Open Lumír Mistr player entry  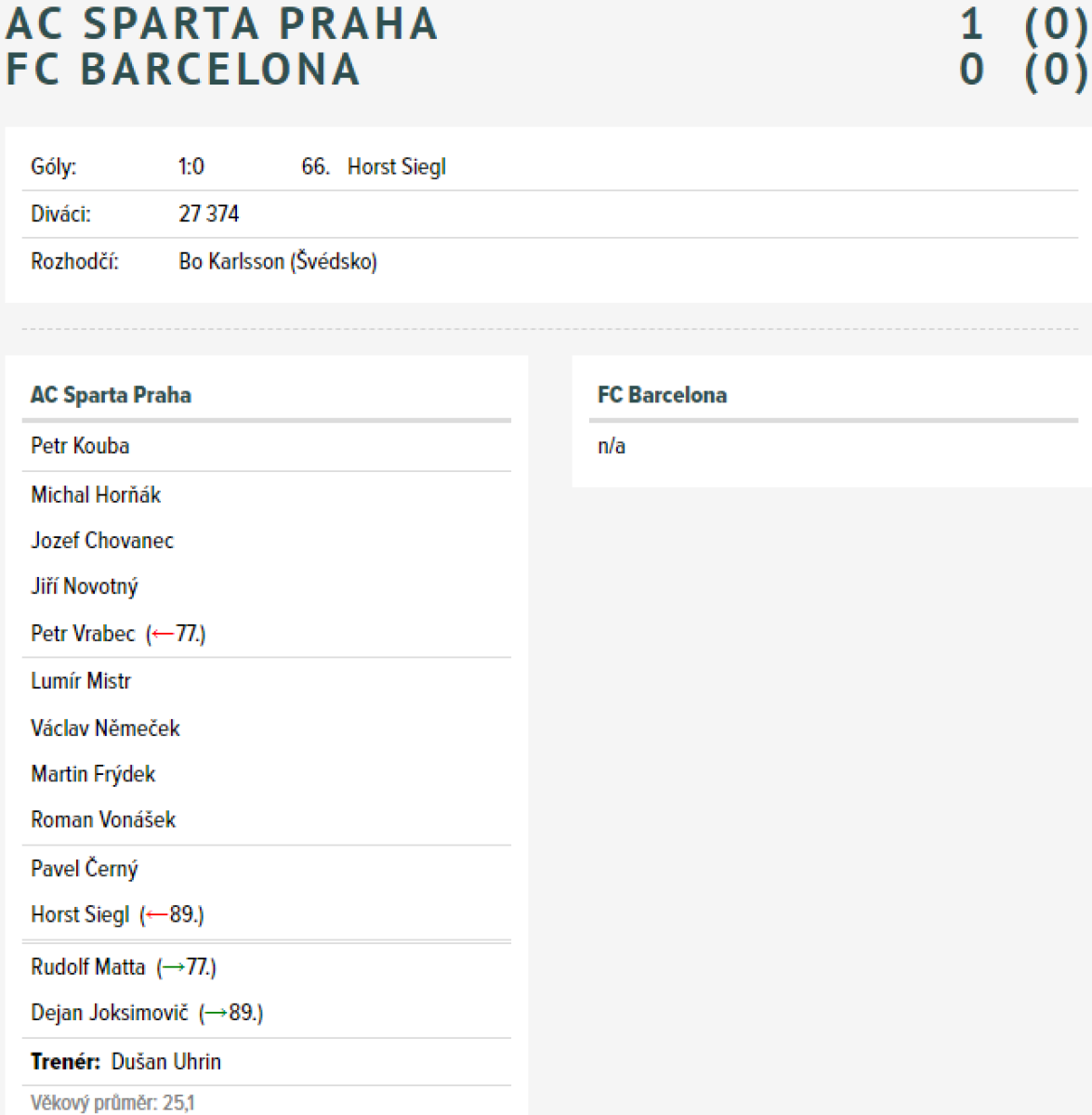click(81, 681)
